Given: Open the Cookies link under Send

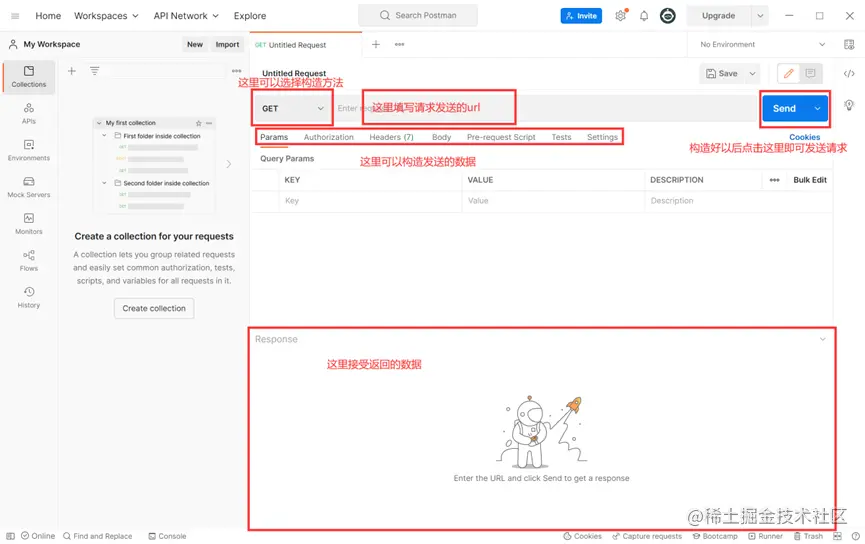Looking at the screenshot, I should click(x=804, y=137).
